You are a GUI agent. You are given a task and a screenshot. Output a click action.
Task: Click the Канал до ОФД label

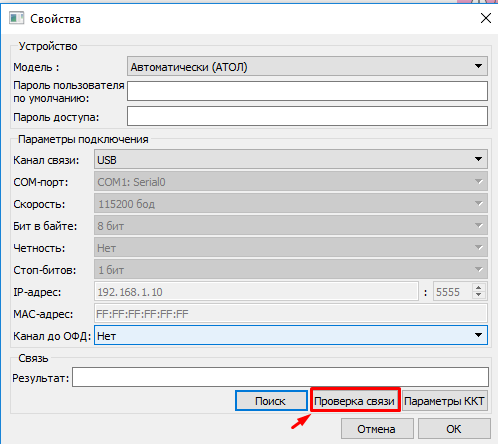(x=52, y=336)
